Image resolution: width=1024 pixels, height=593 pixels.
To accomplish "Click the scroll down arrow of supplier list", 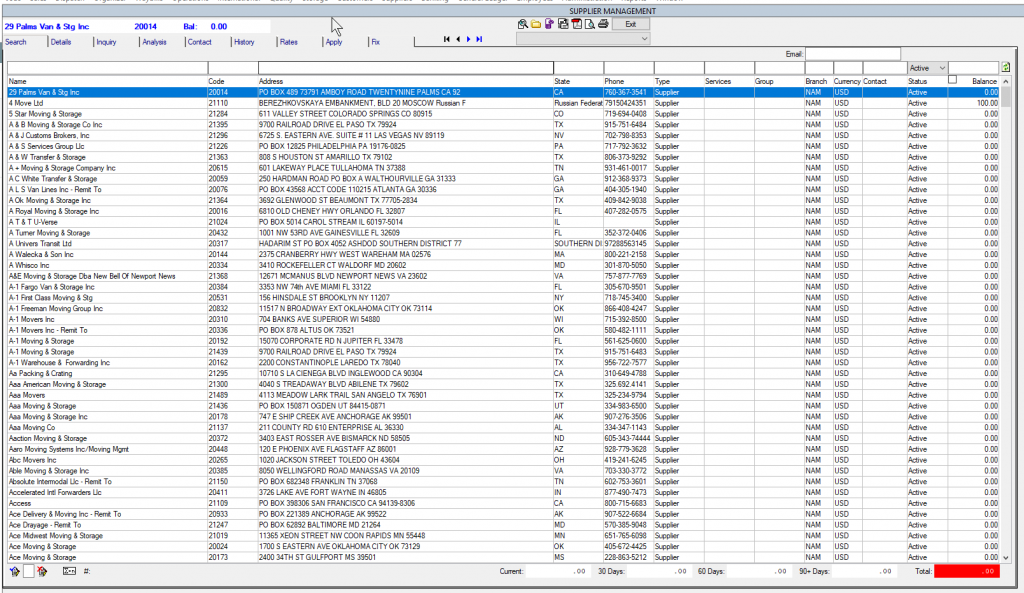I will pos(1006,558).
